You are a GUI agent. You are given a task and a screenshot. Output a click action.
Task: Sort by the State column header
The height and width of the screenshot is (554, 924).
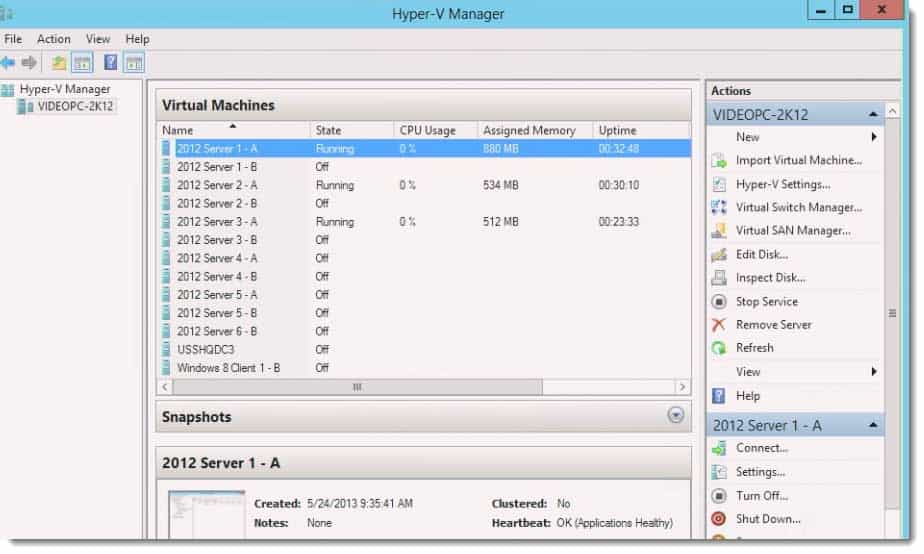click(x=352, y=130)
